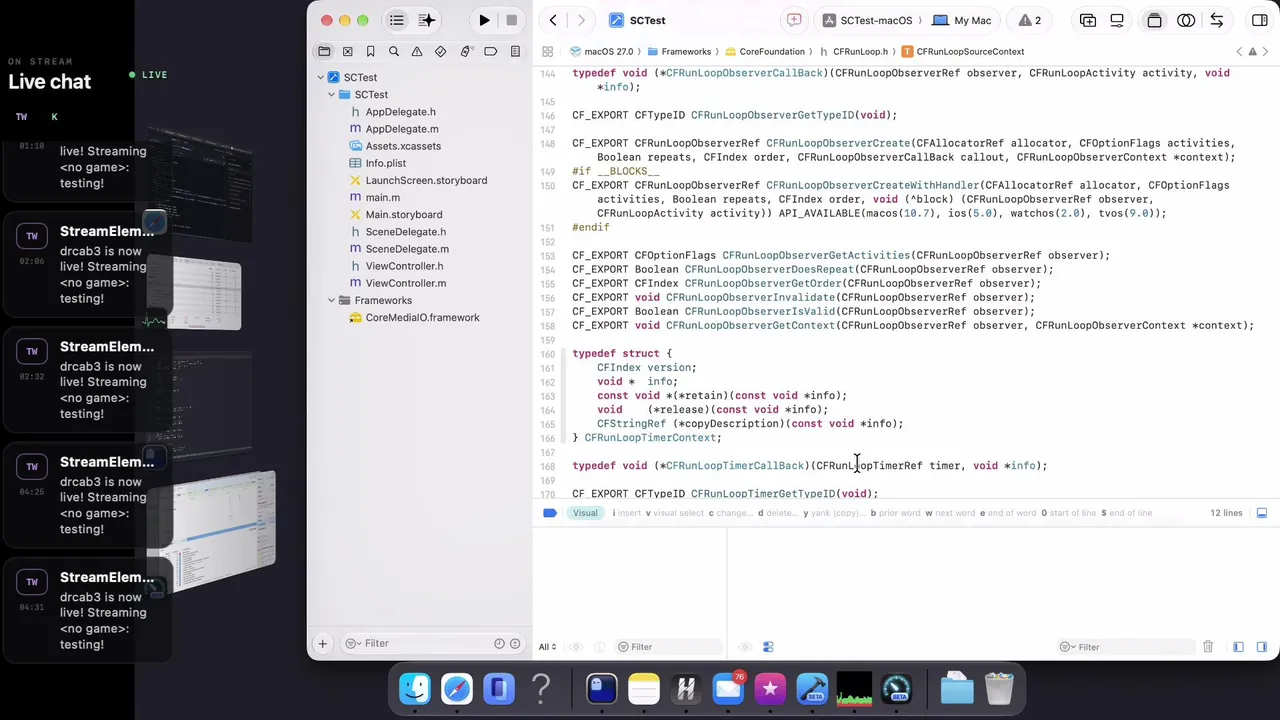Image resolution: width=1280 pixels, height=720 pixels.
Task: Select the Project navigator folder tab
Action: coord(324,51)
